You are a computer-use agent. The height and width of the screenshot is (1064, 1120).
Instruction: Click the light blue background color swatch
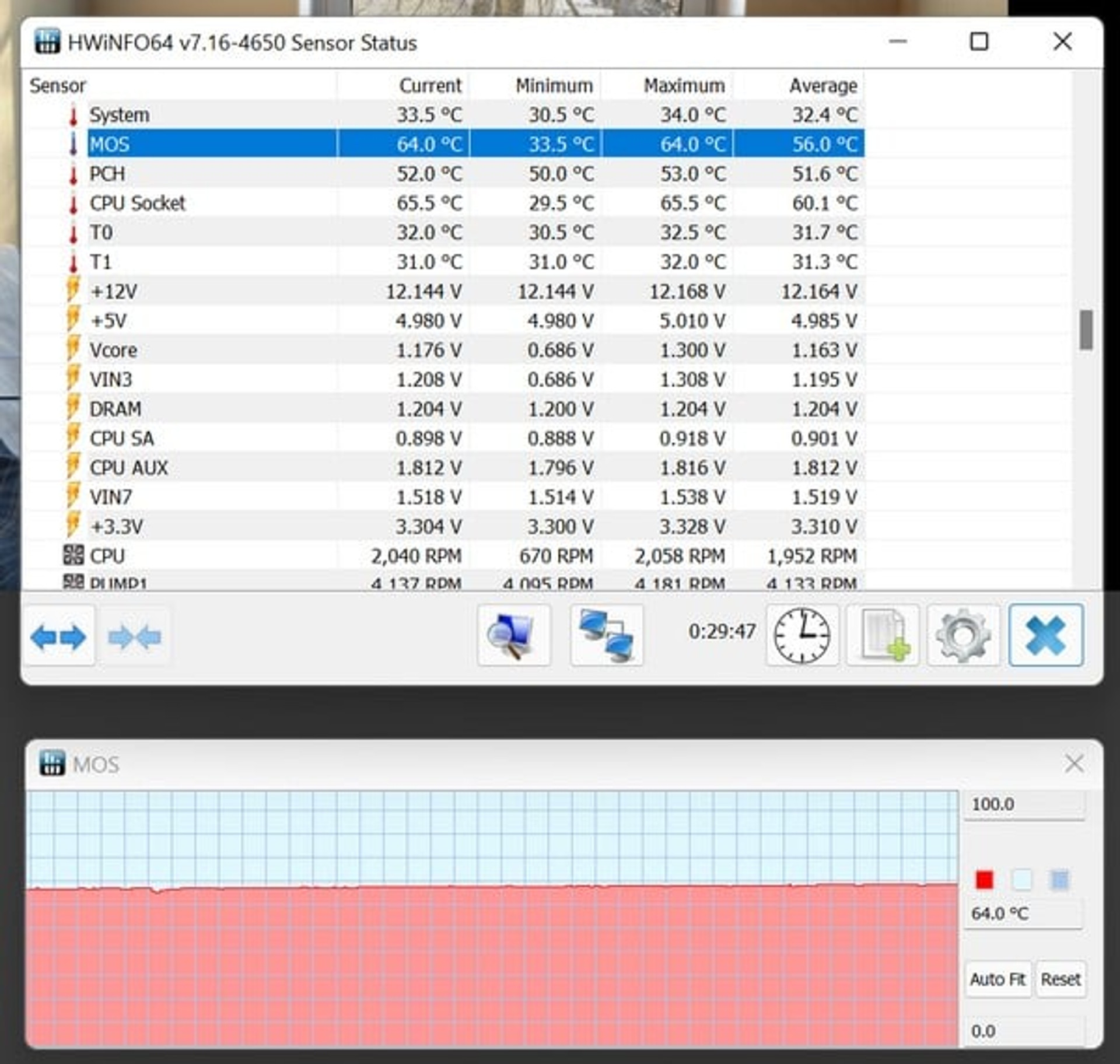1022,879
